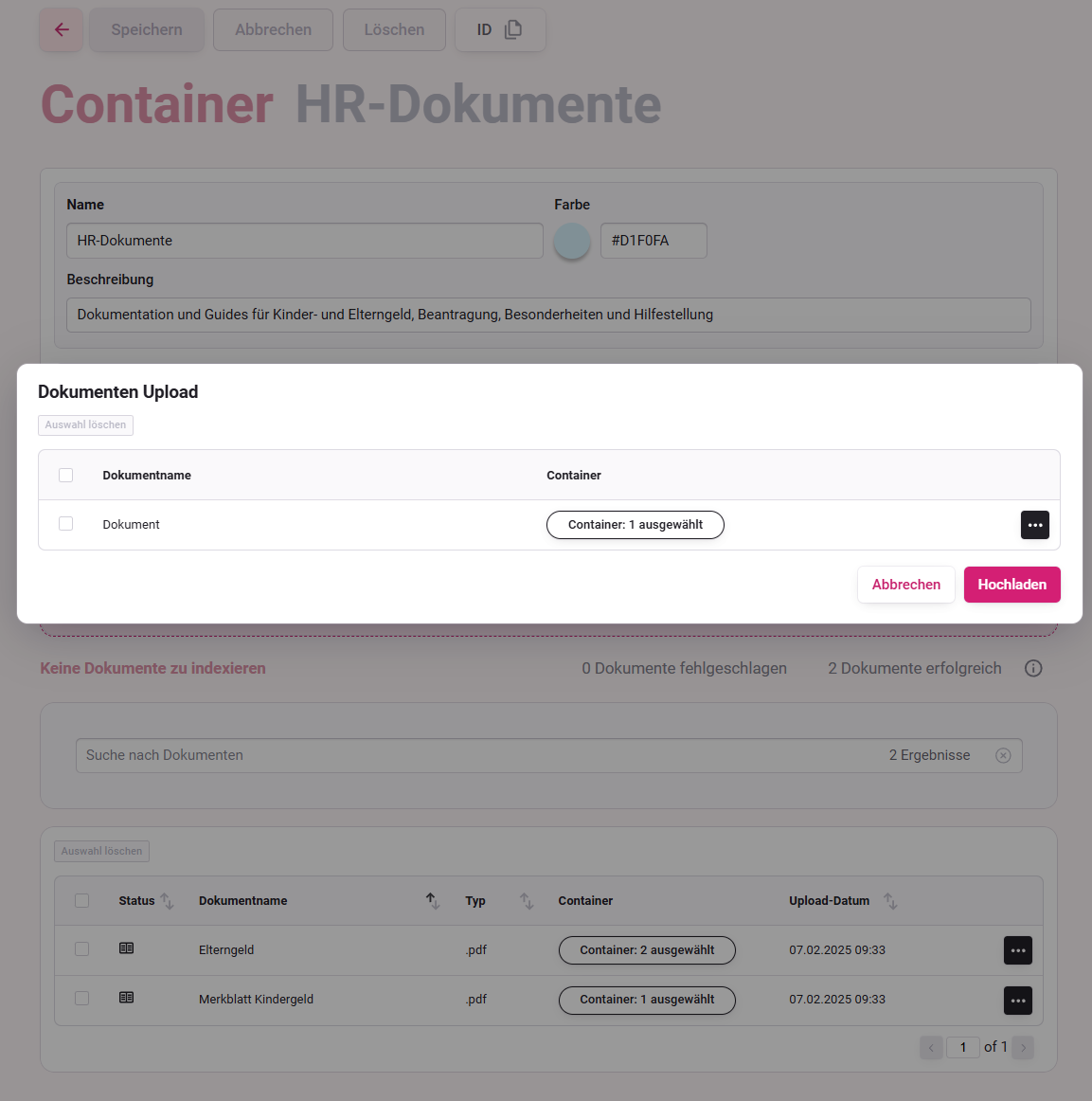
Task: Click the back arrow icon
Action: [62, 29]
